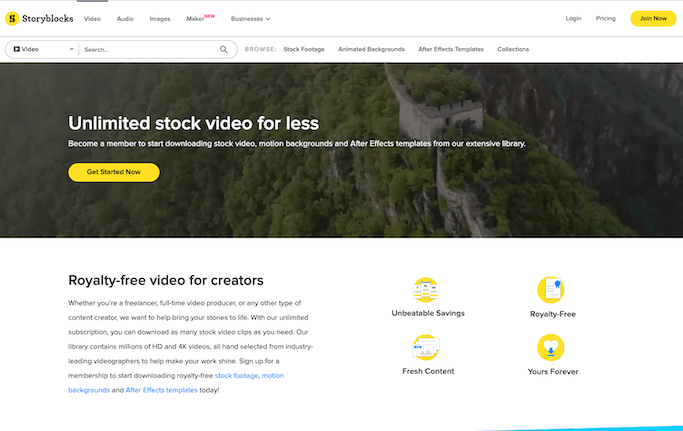The height and width of the screenshot is (431, 683).
Task: Browse Collections
Action: coord(513,49)
